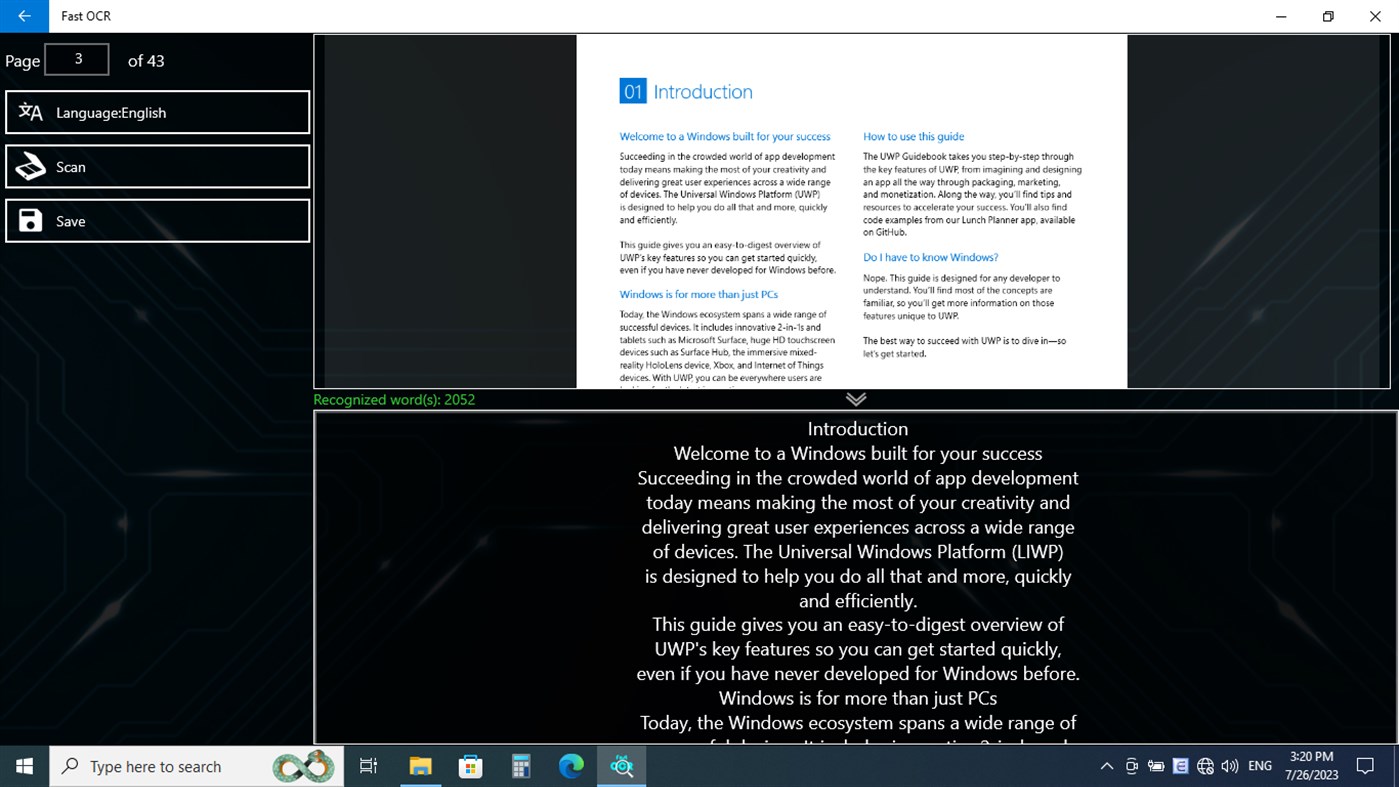1399x787 pixels.
Task: Show hidden icons in the system tray
Action: tap(1107, 766)
